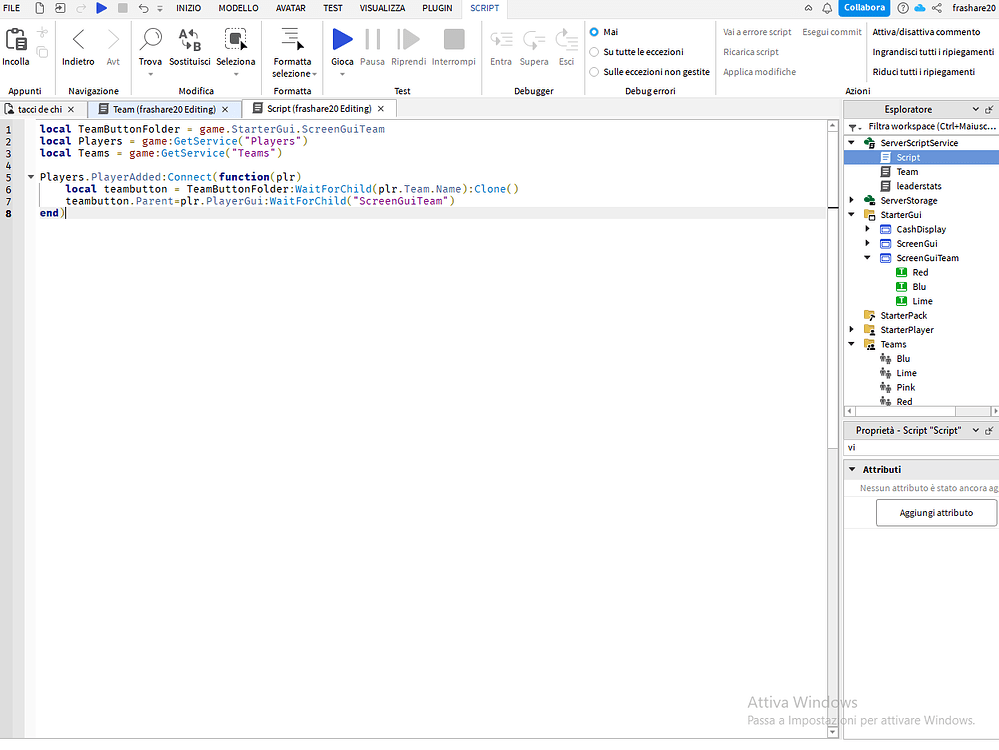Click Formatta selezione icon
The height and width of the screenshot is (750, 999).
point(292,40)
